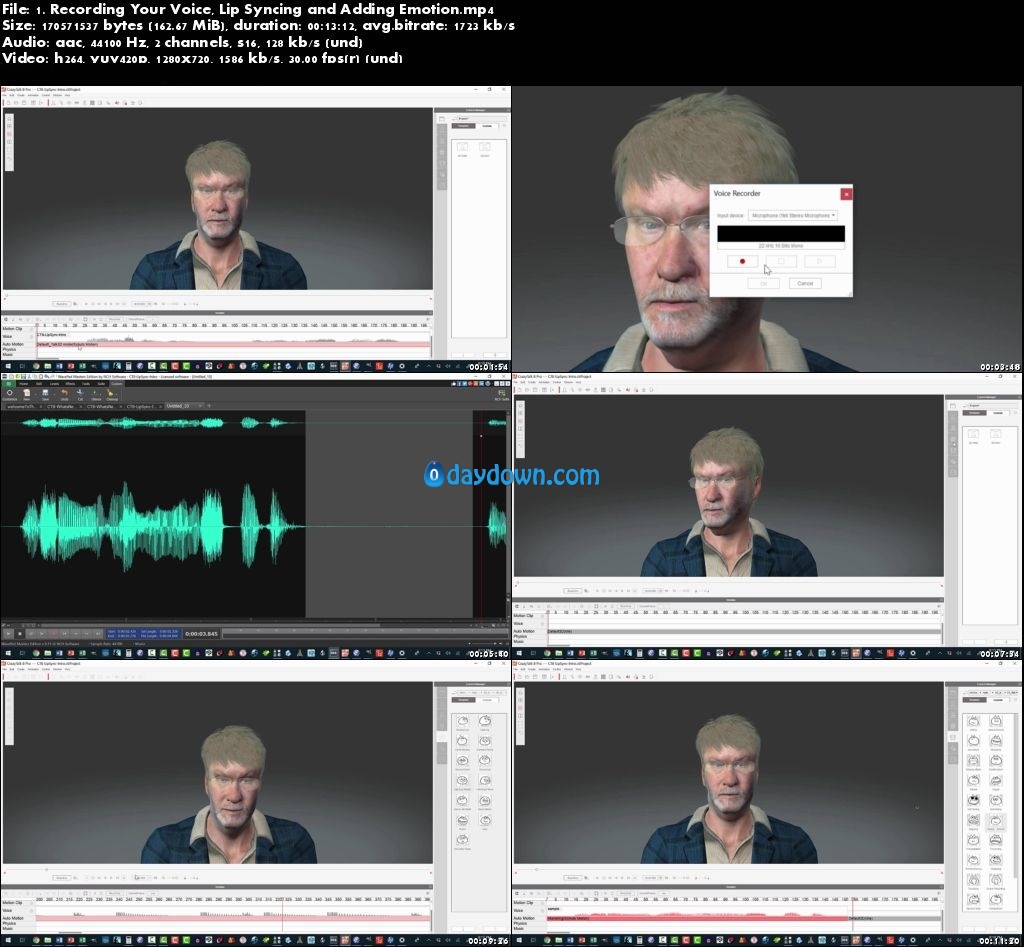Click the red Record button in WavePad transport
Image resolution: width=1024 pixels, height=947 pixels.
tap(53, 634)
